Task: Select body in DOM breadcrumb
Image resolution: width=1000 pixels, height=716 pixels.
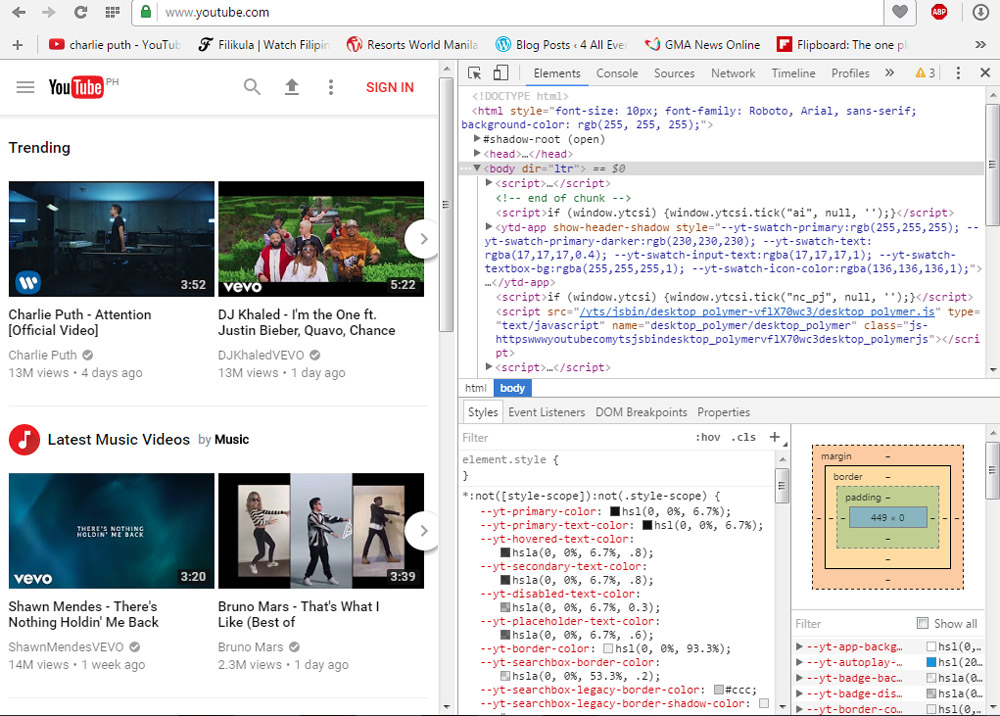Action: pyautogui.click(x=512, y=388)
